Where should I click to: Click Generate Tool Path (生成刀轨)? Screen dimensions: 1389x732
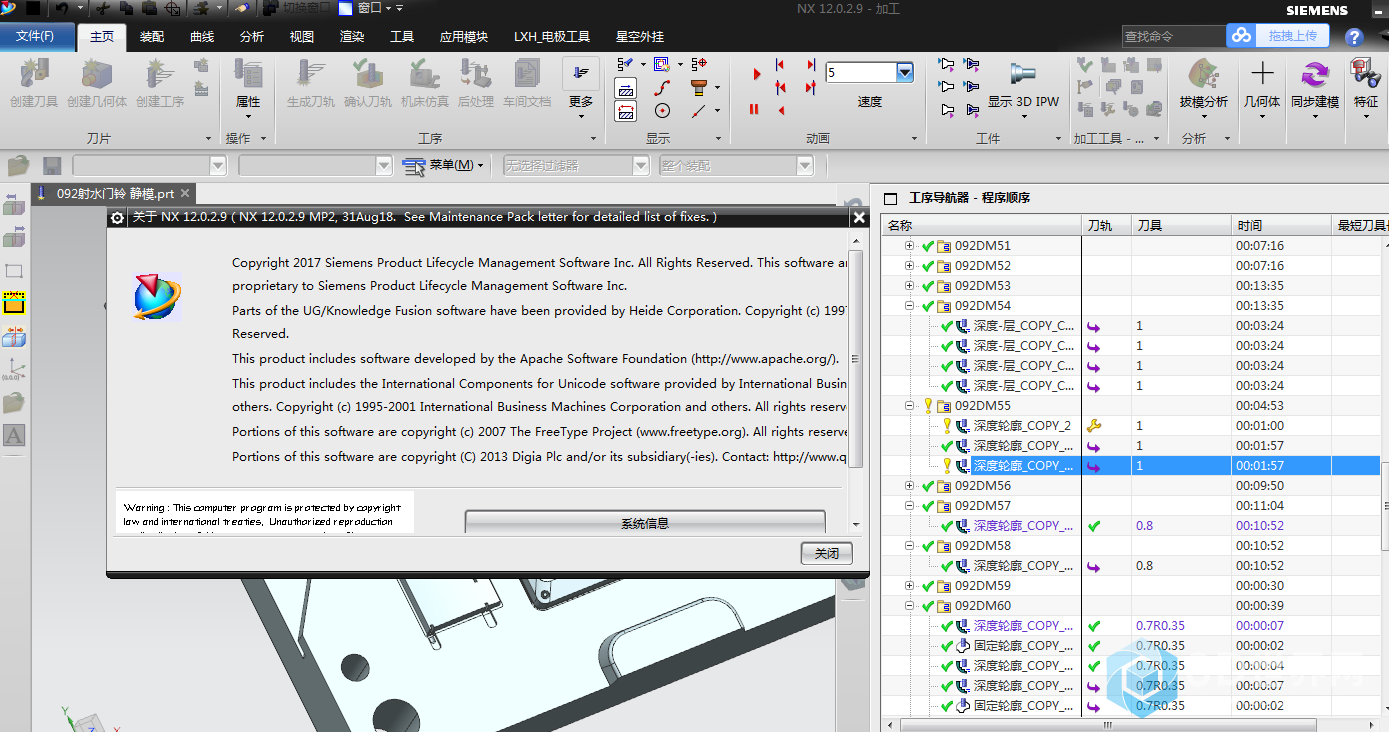point(311,83)
